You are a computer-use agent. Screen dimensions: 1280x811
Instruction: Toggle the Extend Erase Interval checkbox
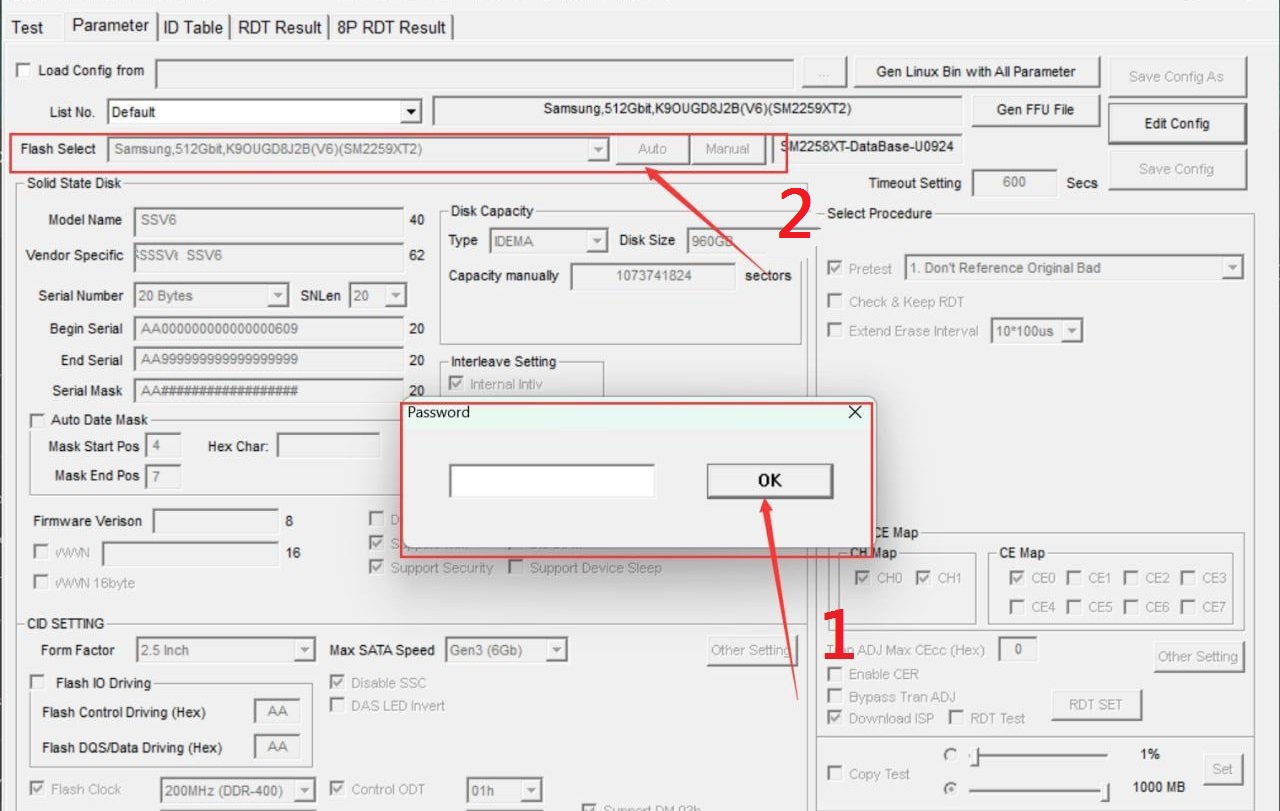[834, 331]
